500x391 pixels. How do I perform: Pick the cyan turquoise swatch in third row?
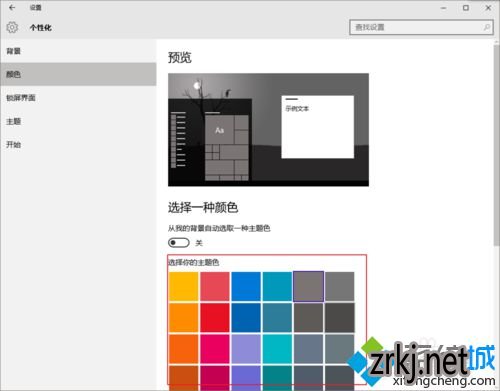pyautogui.click(x=277, y=349)
